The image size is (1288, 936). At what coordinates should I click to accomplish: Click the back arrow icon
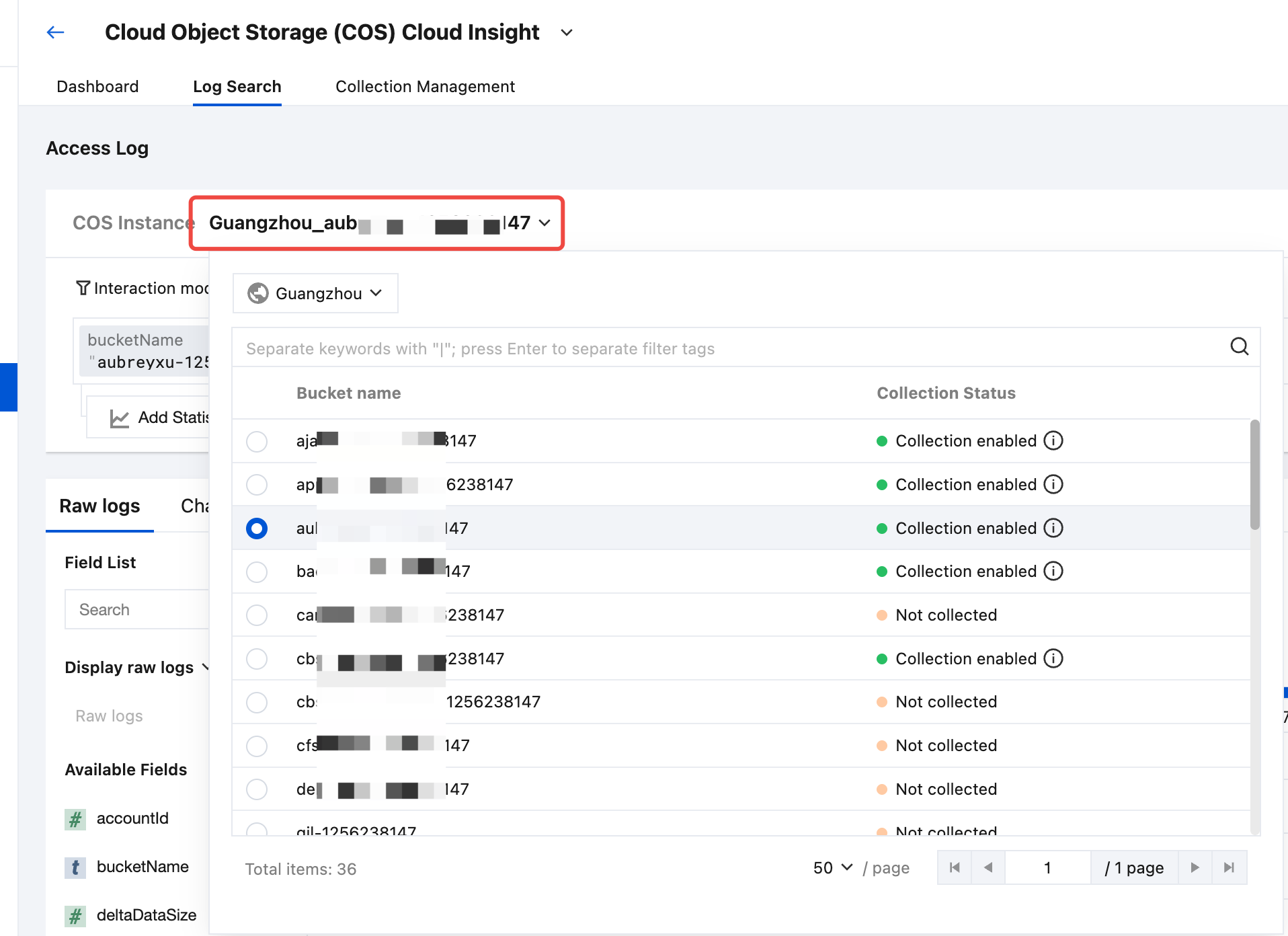tap(55, 32)
